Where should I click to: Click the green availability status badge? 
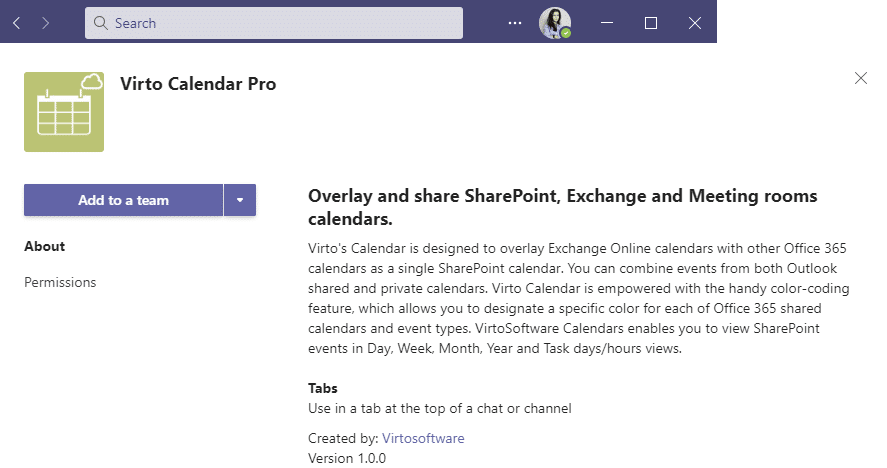[566, 33]
